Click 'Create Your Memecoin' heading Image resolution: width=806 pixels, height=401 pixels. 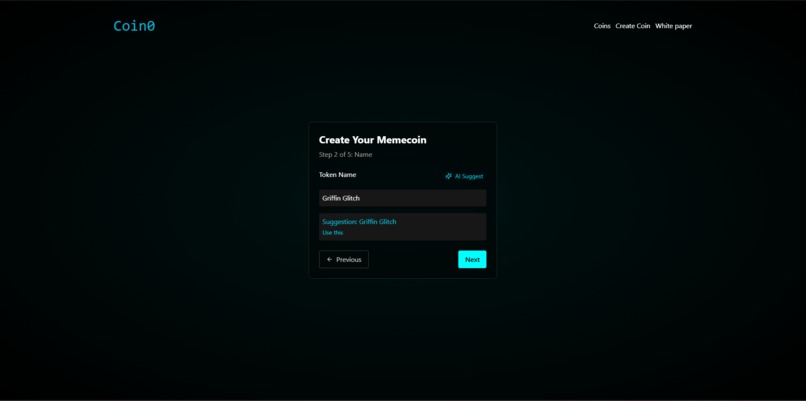[373, 140]
